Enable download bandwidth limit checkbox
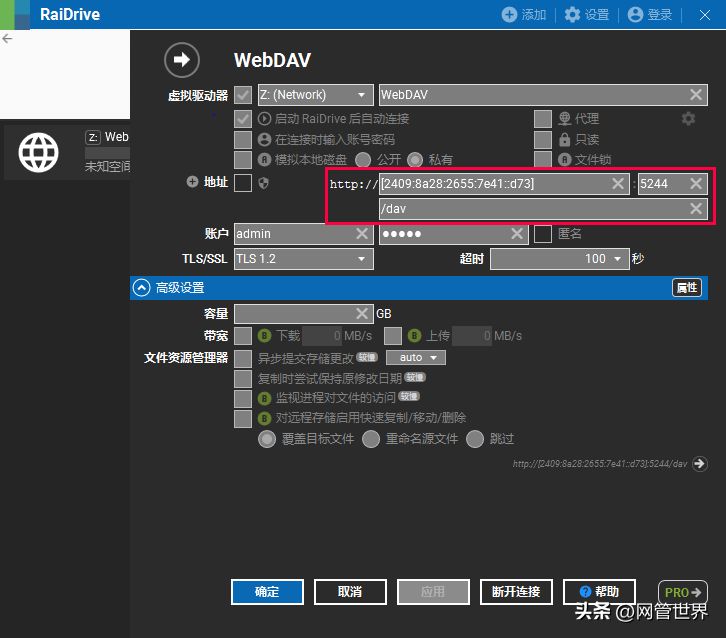 (x=243, y=336)
